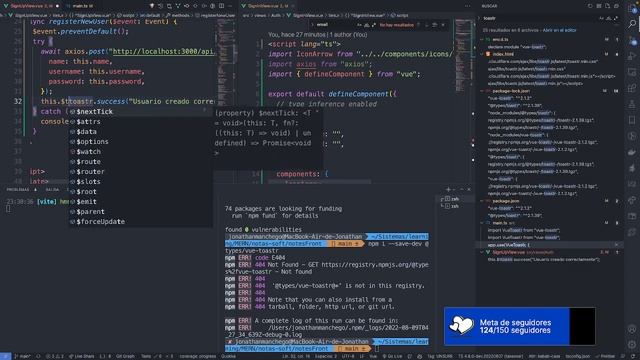Toggle regex in editor find widget
This screenshot has width=640, height=360.
373,25
